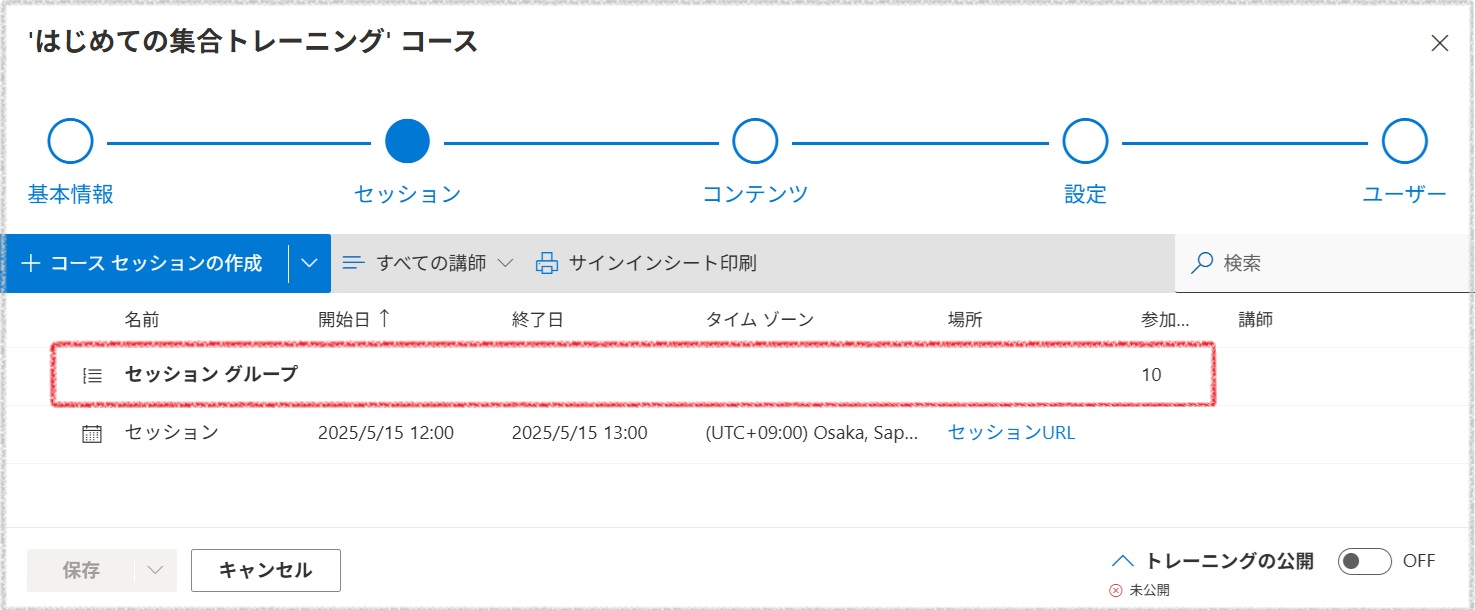Close the course dialog with the X
The height and width of the screenshot is (610, 1475).
[1439, 43]
